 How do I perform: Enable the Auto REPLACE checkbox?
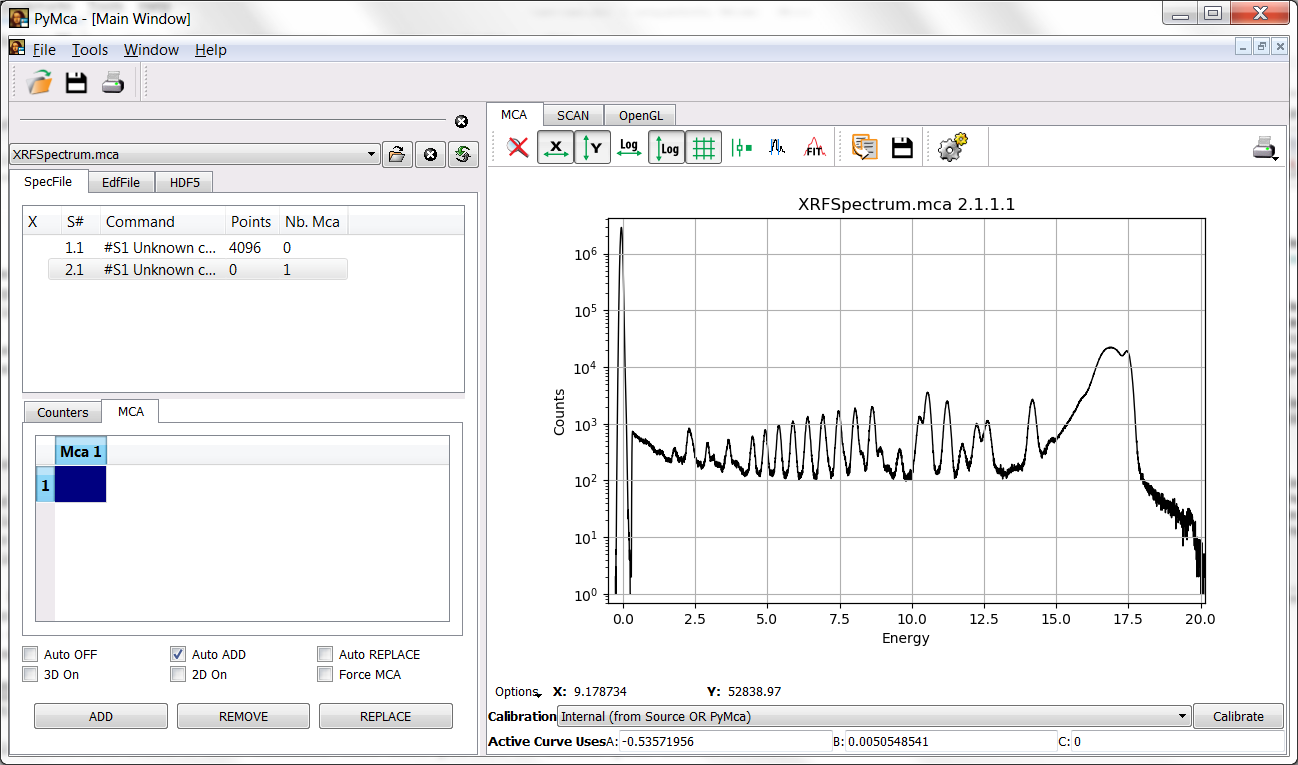pos(325,654)
